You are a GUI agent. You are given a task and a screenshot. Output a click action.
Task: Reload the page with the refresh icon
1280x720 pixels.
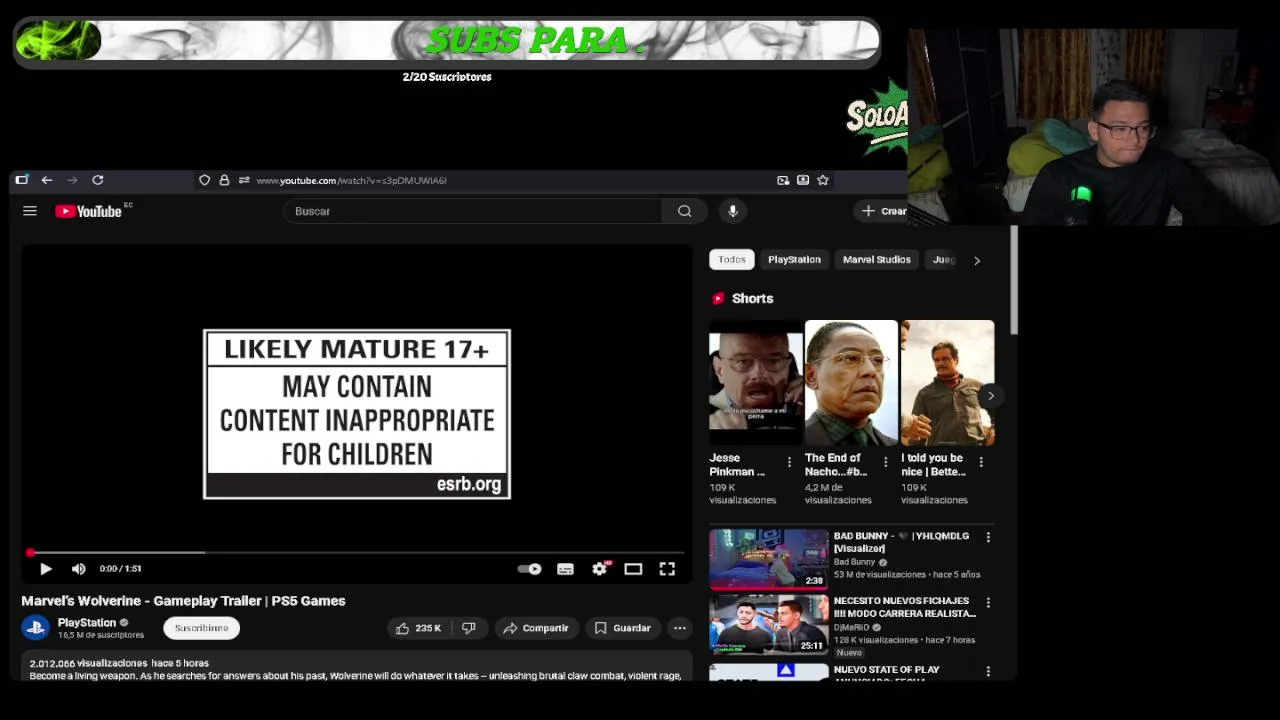click(98, 180)
